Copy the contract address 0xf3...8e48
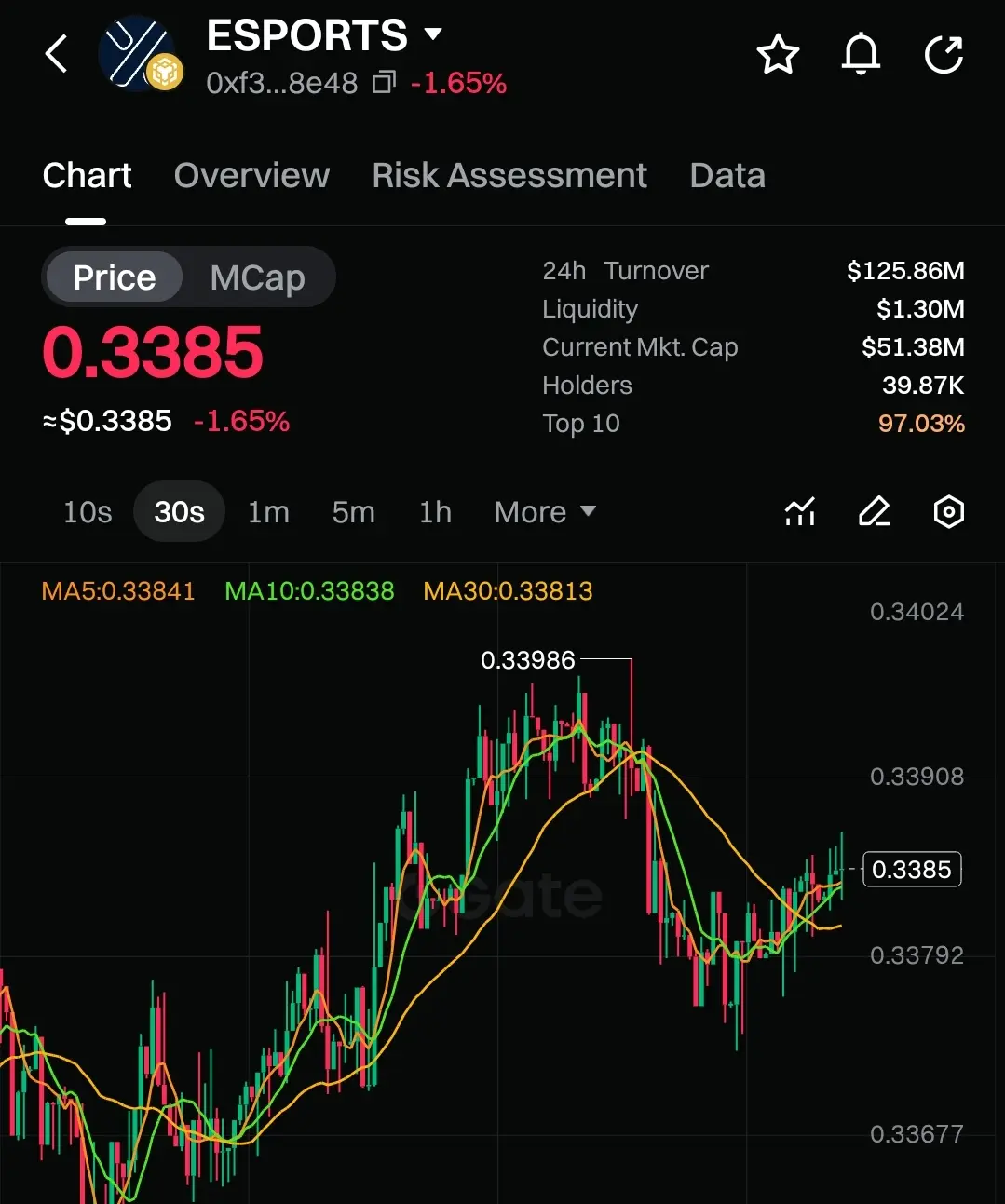The height and width of the screenshot is (1204, 1005). tap(384, 83)
